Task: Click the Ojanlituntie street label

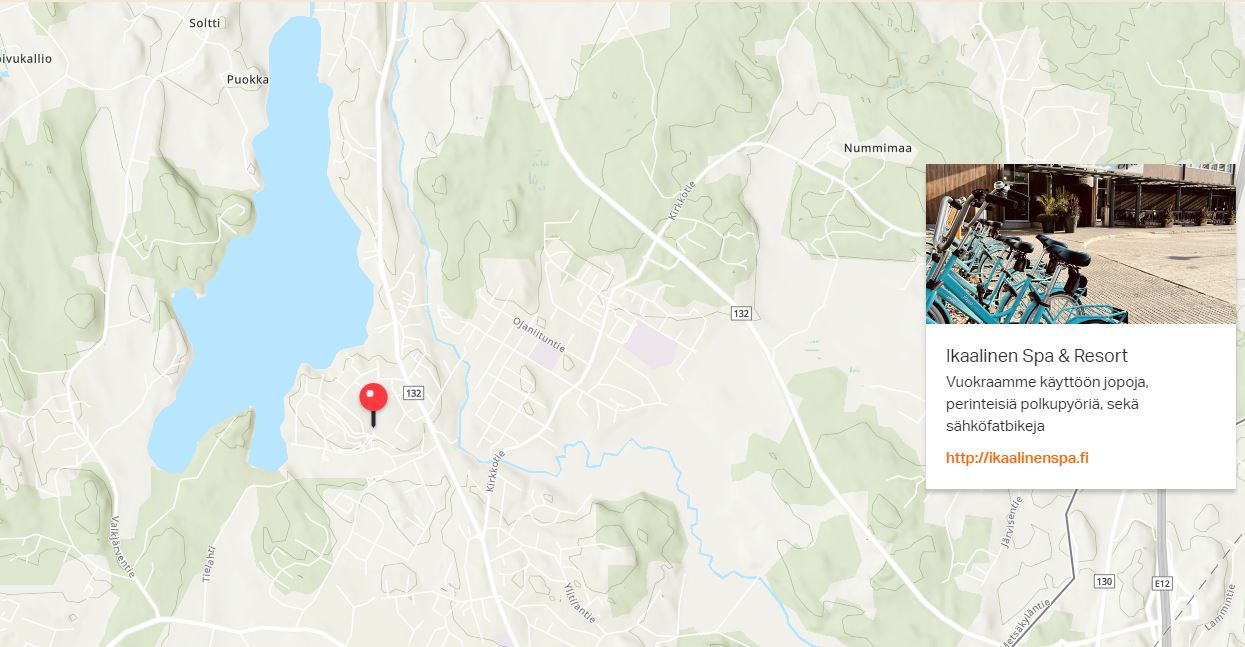Action: pos(539,335)
